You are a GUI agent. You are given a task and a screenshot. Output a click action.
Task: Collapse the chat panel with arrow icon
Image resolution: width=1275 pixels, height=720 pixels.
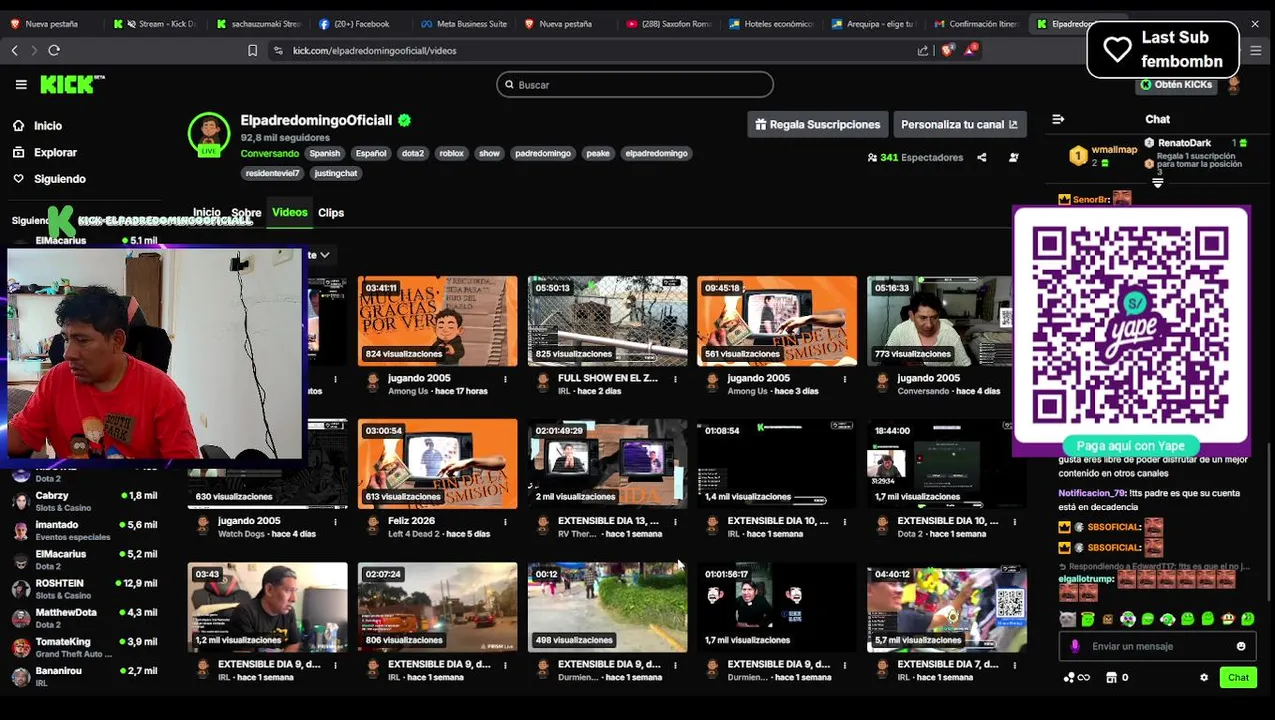1058,119
